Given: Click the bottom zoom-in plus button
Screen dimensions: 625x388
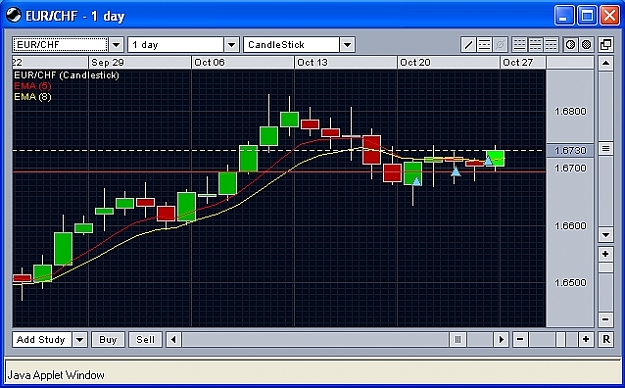Looking at the screenshot, I should tap(586, 339).
